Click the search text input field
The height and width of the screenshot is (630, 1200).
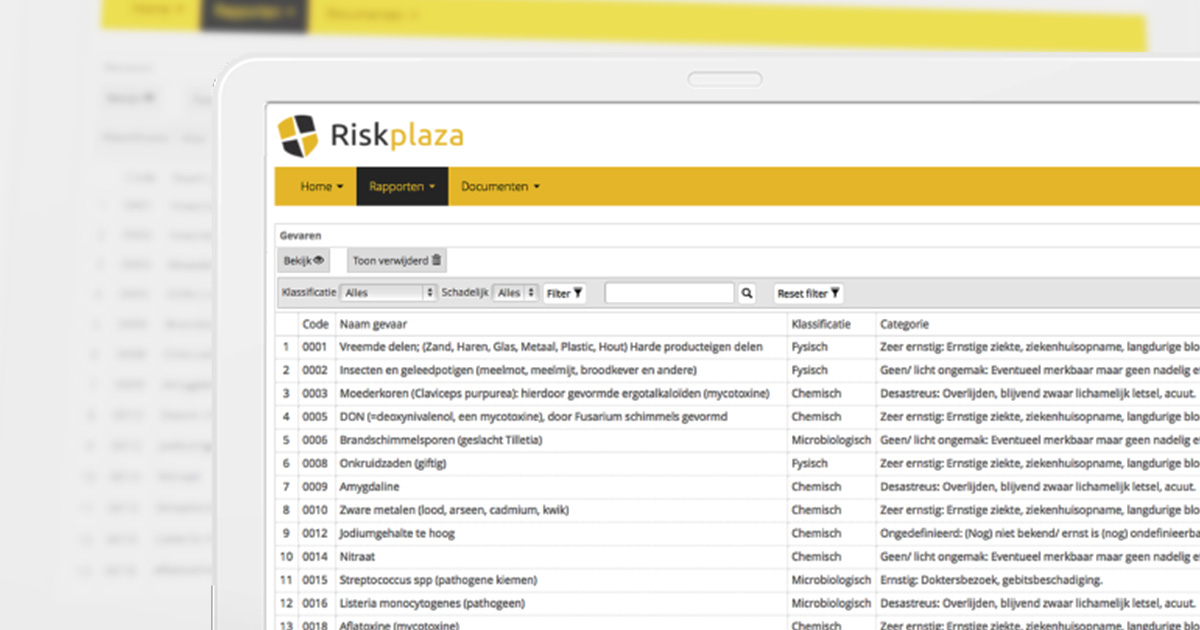tap(669, 293)
